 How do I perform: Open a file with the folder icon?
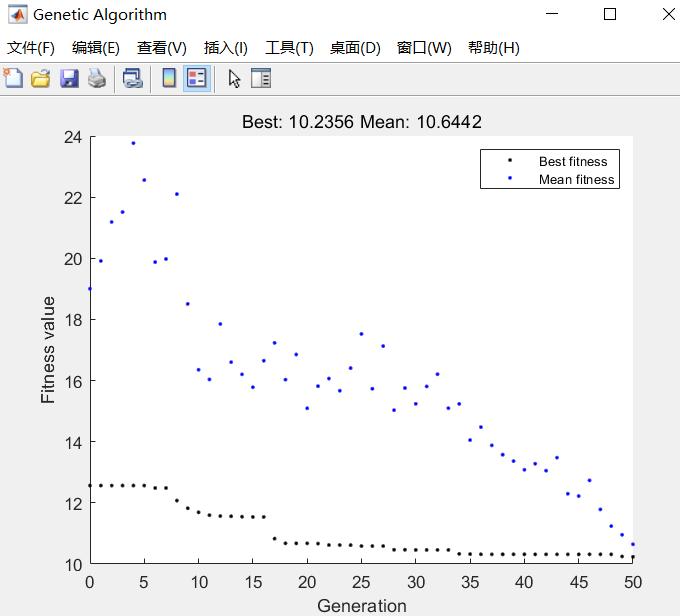41,79
